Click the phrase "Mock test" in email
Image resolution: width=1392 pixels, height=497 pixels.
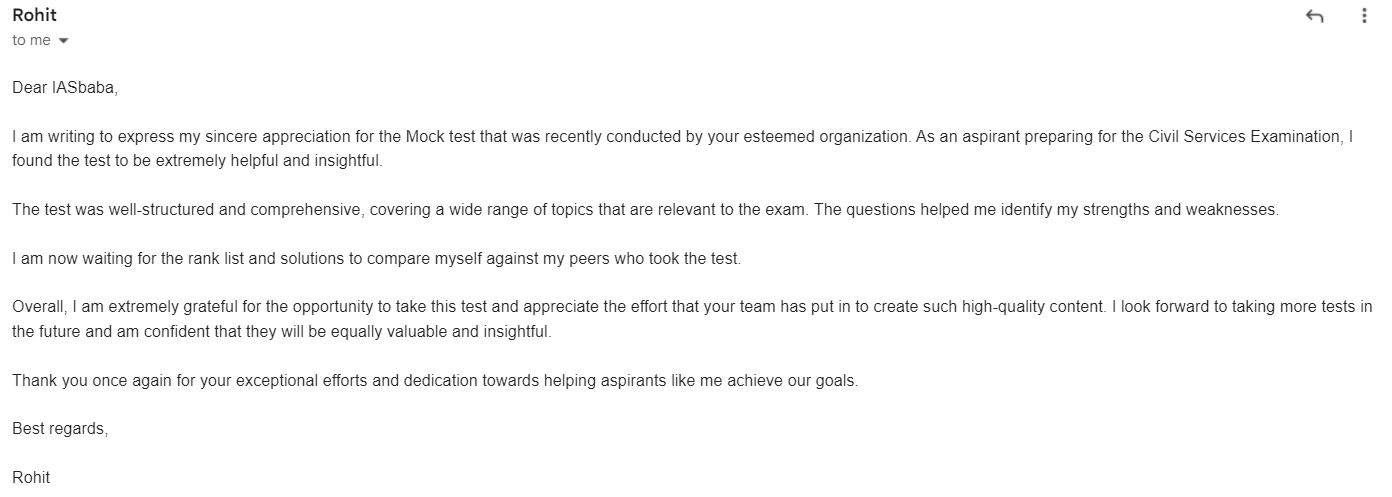click(440, 137)
